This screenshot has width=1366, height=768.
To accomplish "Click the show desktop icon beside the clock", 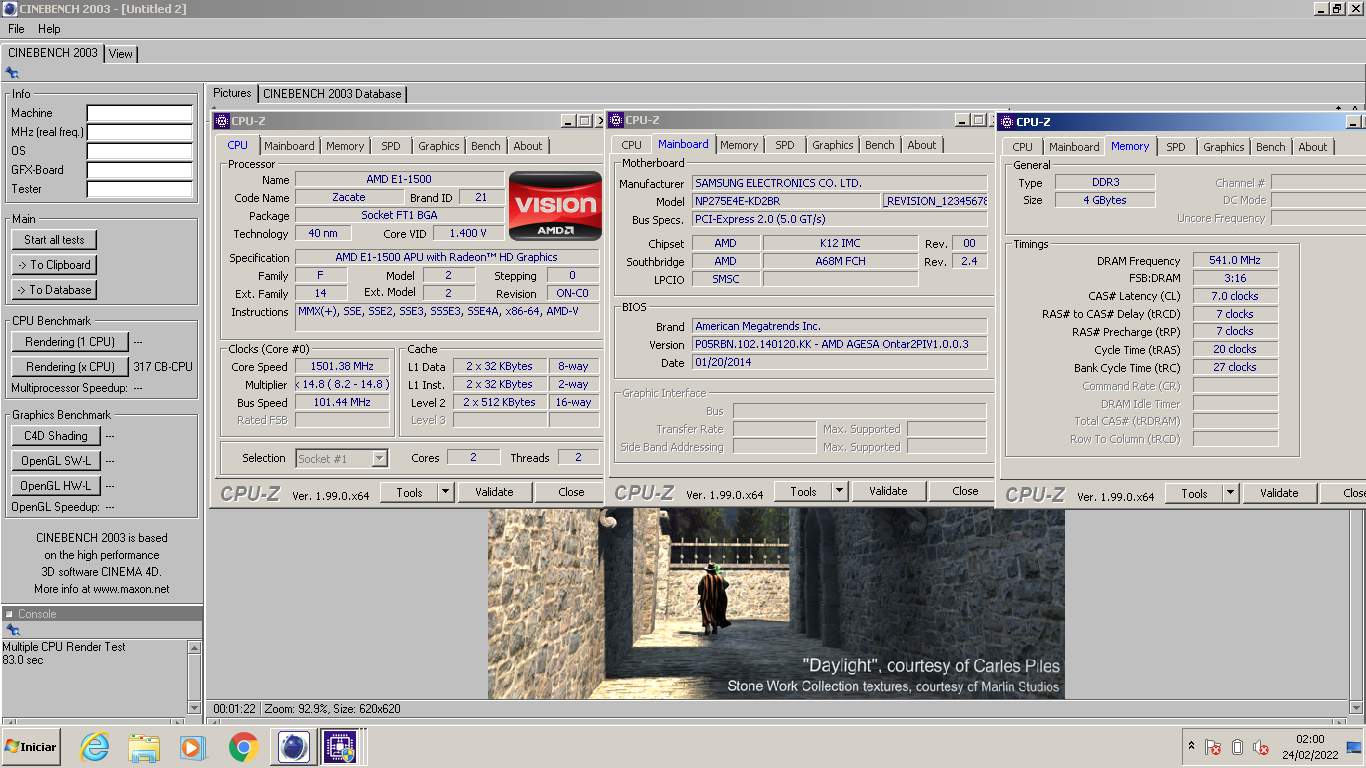I will click(1354, 747).
